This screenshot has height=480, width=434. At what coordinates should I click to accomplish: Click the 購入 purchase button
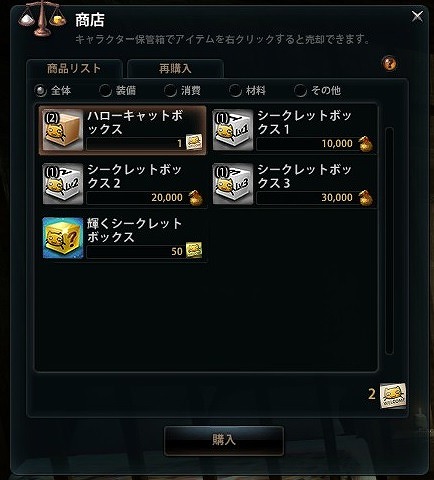tap(224, 440)
